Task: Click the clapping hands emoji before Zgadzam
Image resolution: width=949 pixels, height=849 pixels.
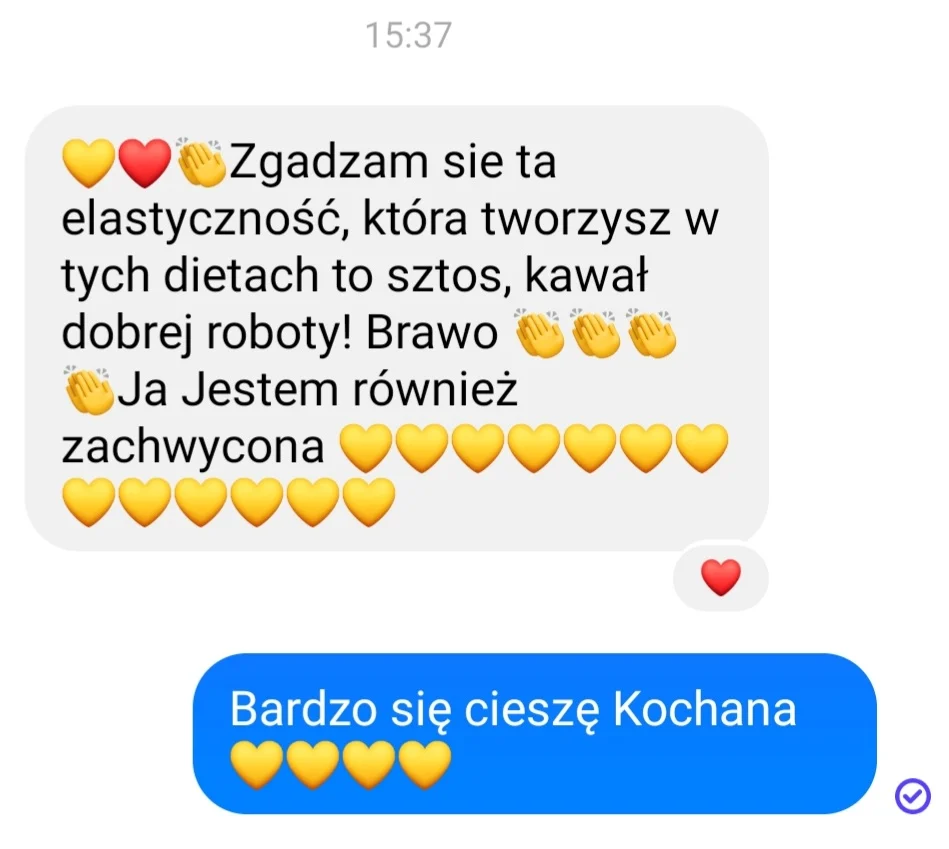Action: pyautogui.click(x=201, y=162)
